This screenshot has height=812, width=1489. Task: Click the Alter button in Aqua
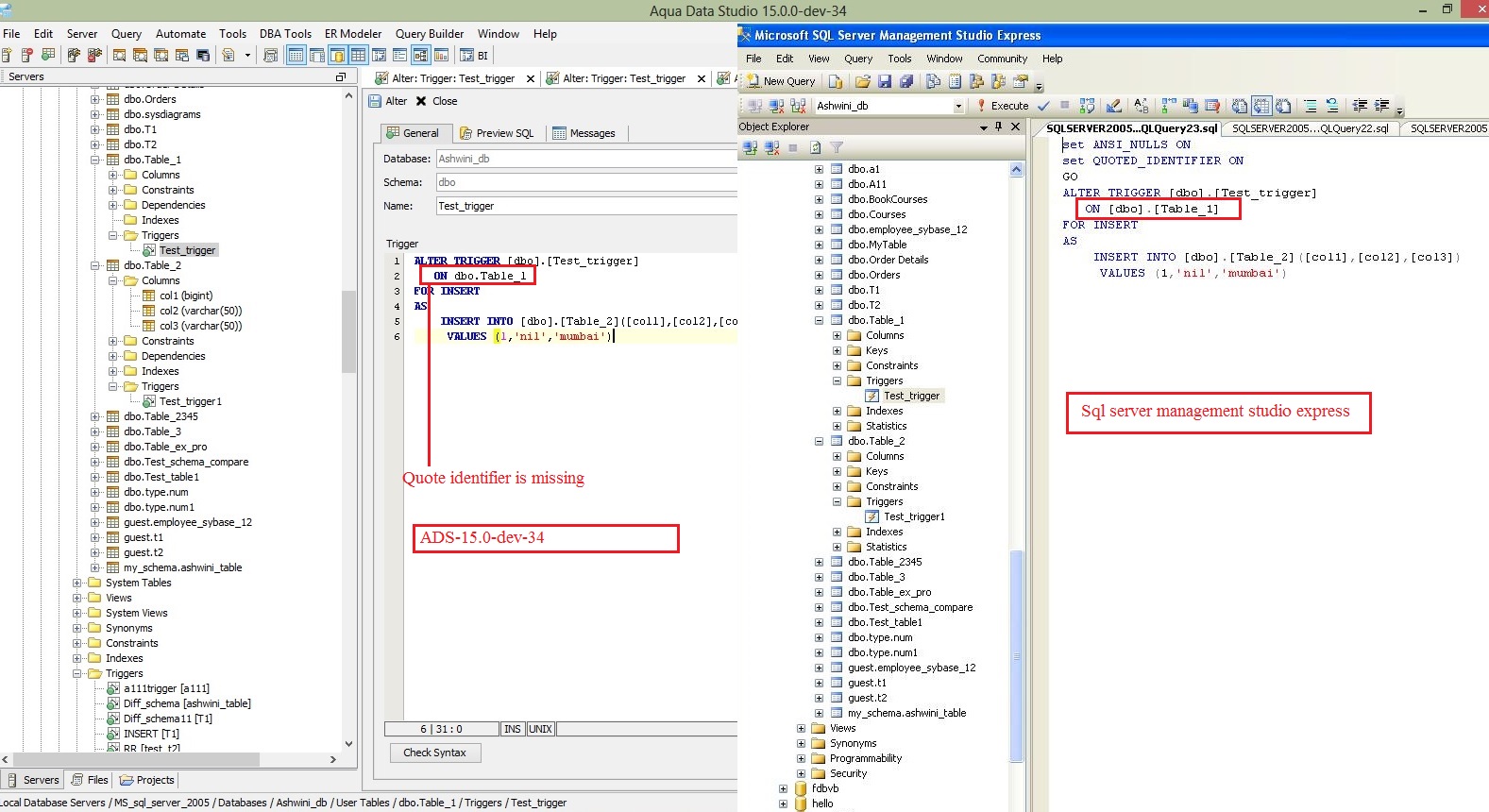387,101
